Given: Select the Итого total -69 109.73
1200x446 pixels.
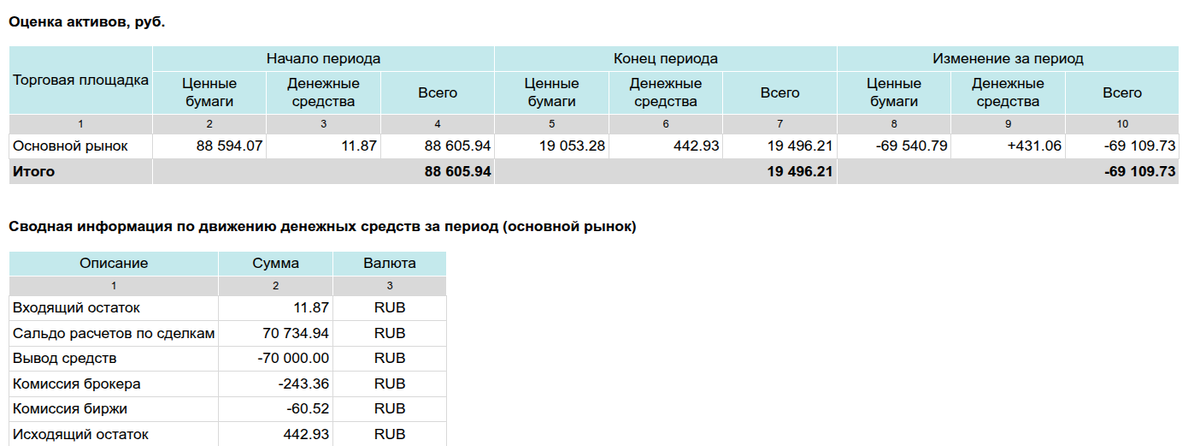Looking at the screenshot, I should (x=1140, y=172).
